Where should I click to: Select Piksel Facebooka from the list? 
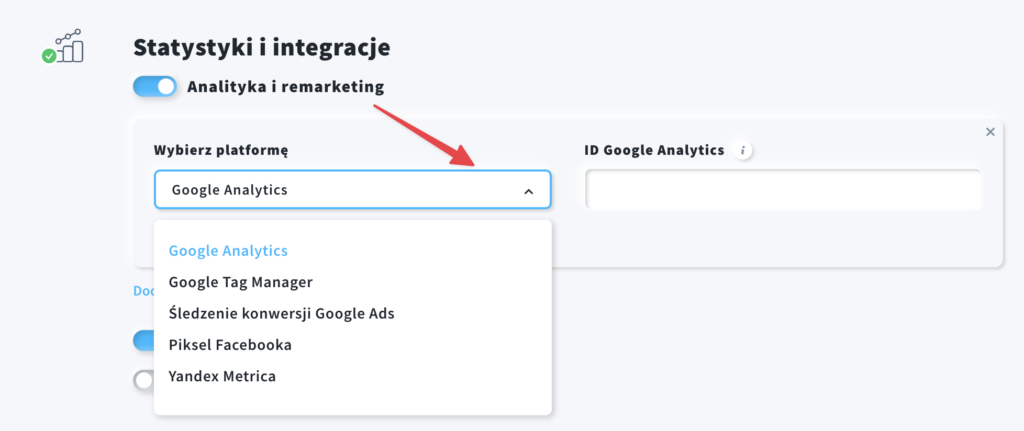[x=230, y=345]
